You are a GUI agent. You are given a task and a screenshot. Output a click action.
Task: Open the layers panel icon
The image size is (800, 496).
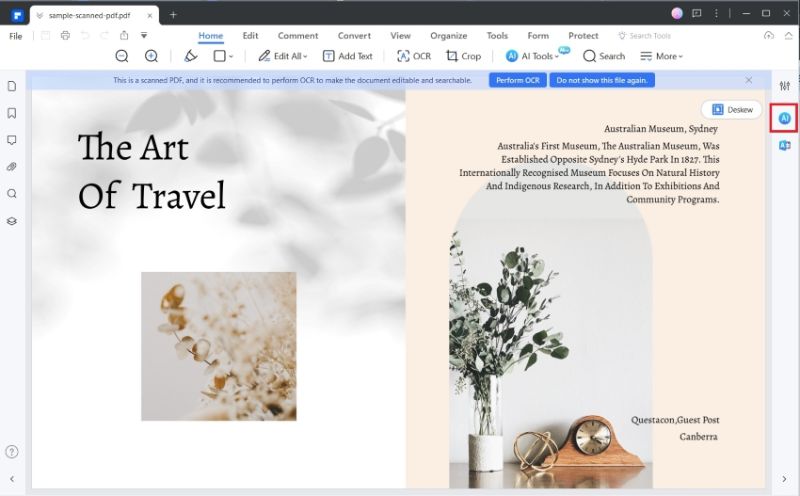click(12, 221)
